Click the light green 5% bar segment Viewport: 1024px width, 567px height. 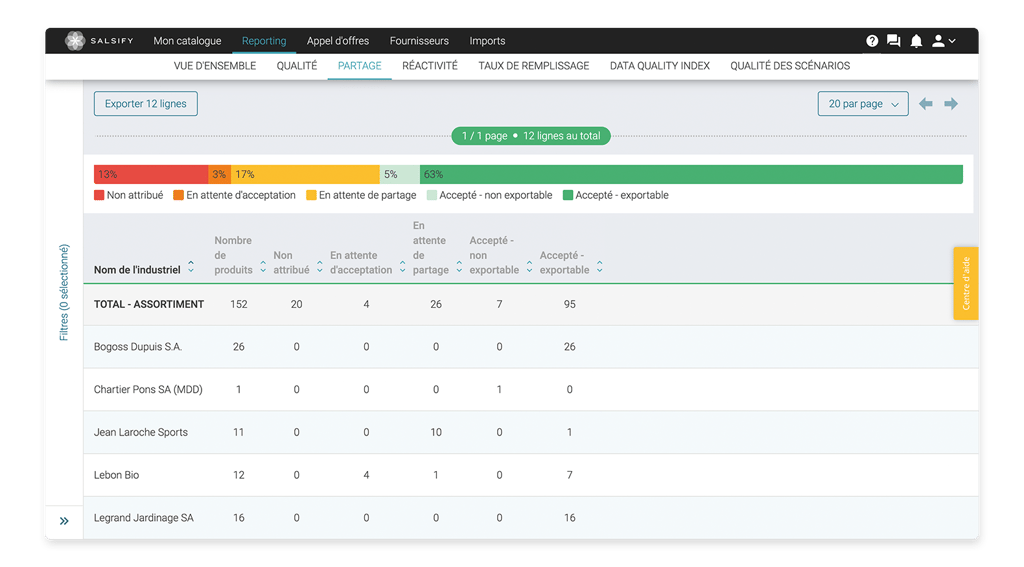point(400,174)
